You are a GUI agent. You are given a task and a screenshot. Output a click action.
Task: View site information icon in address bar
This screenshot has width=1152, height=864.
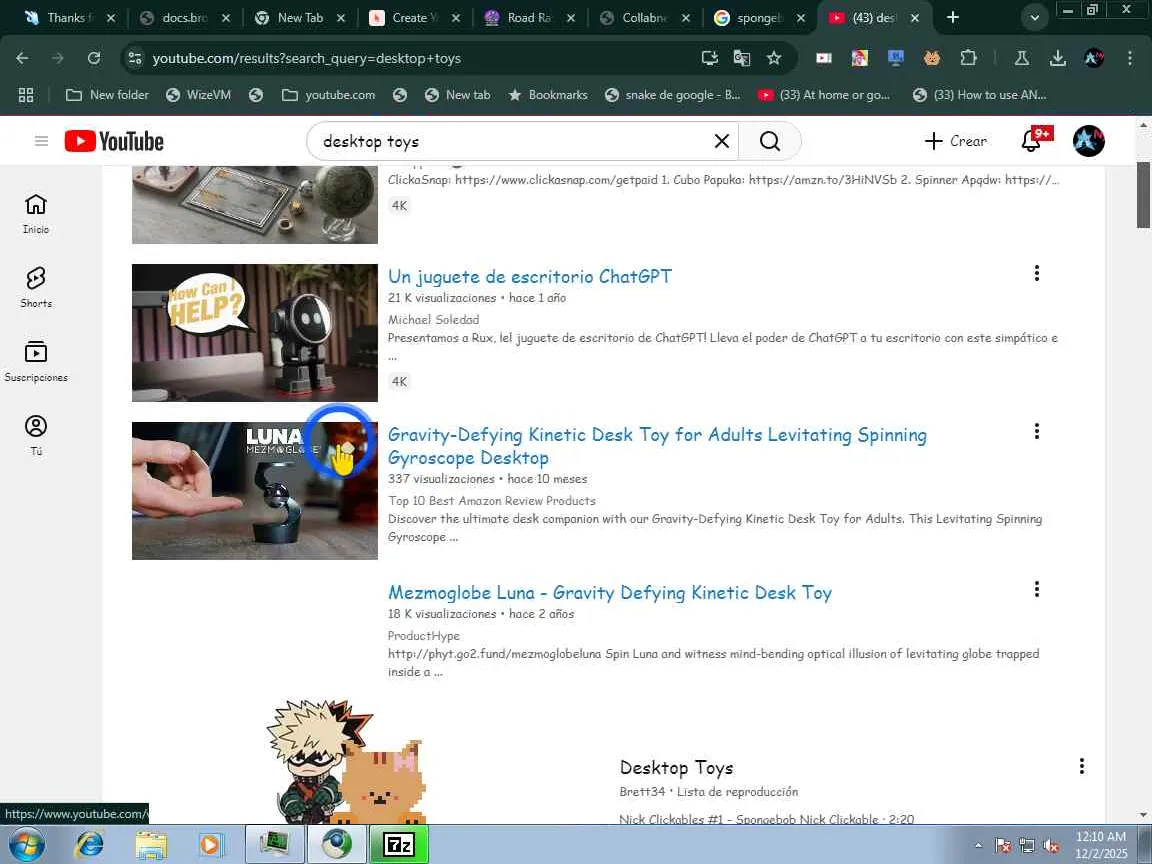[134, 58]
